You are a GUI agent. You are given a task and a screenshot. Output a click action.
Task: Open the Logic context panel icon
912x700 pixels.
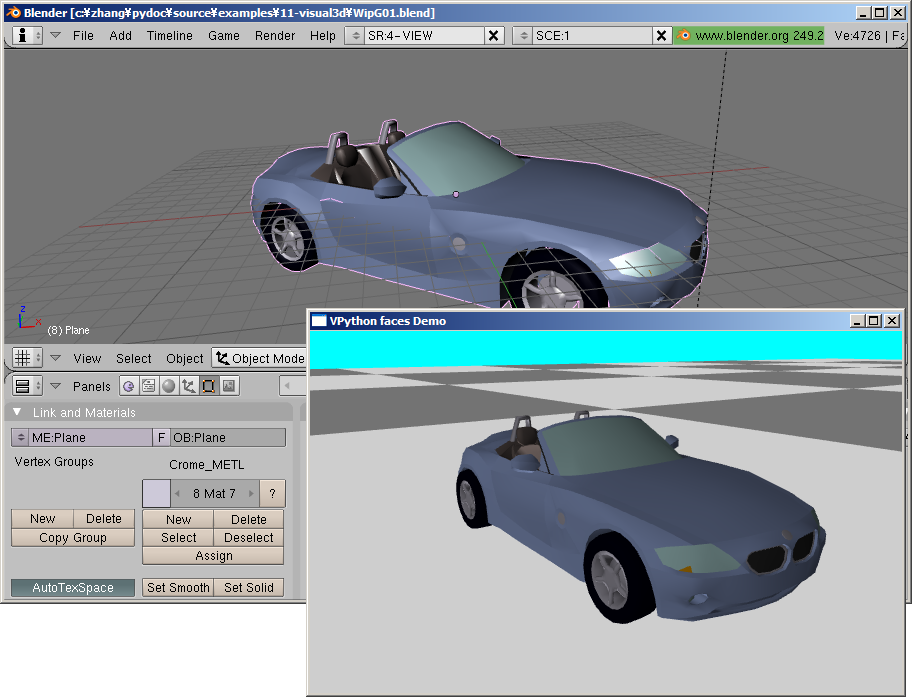[x=129, y=386]
